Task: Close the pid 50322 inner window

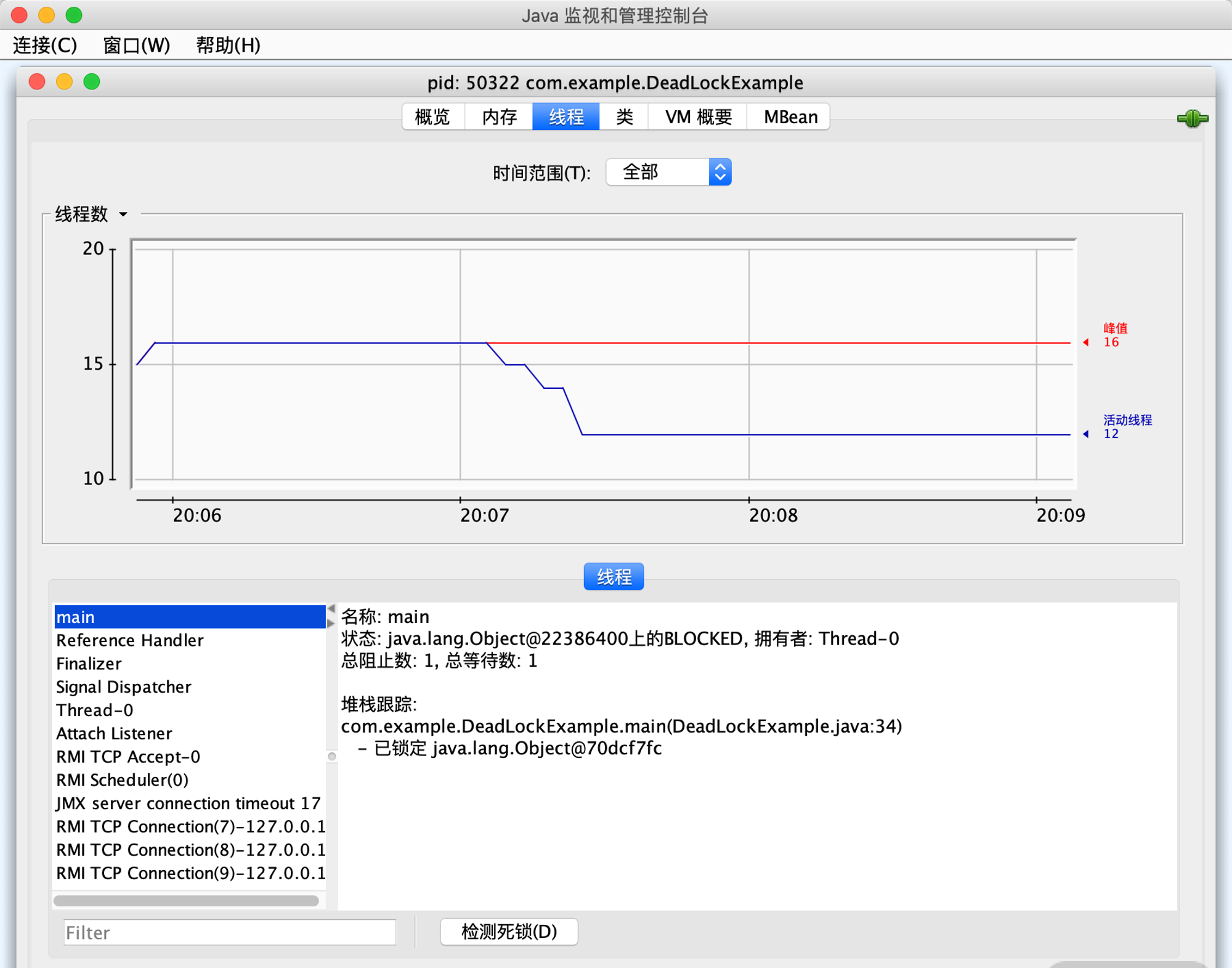Action: click(x=37, y=81)
